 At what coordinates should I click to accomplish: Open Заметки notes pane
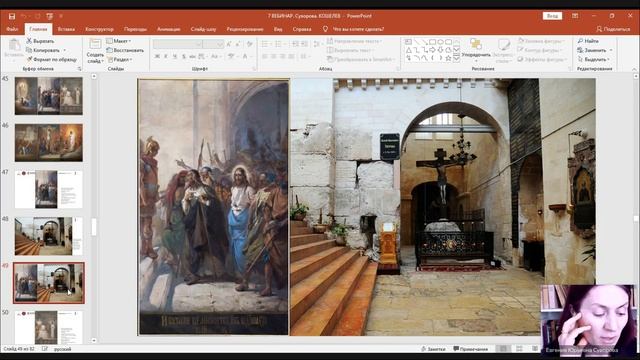click(x=433, y=349)
